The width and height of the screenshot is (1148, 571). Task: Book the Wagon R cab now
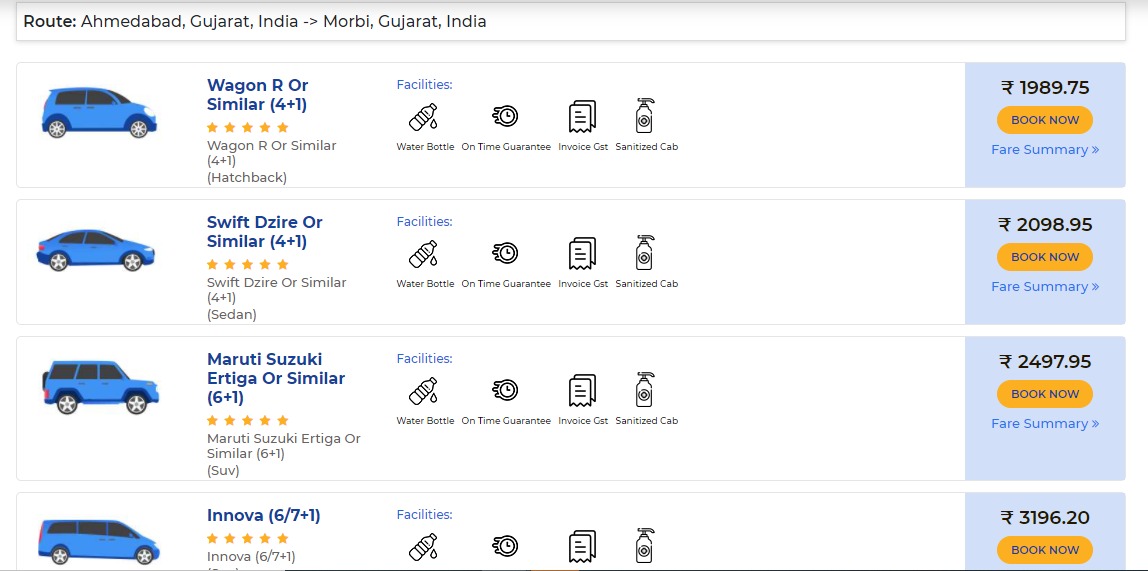[x=1045, y=120]
